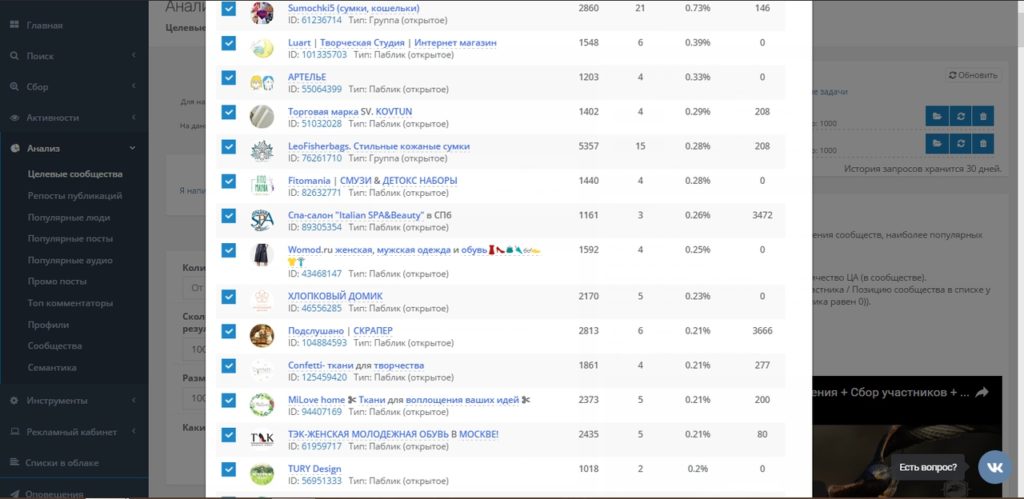Click the Womod.ru community avatar
Image resolution: width=1024 pixels, height=499 pixels.
pos(262,255)
